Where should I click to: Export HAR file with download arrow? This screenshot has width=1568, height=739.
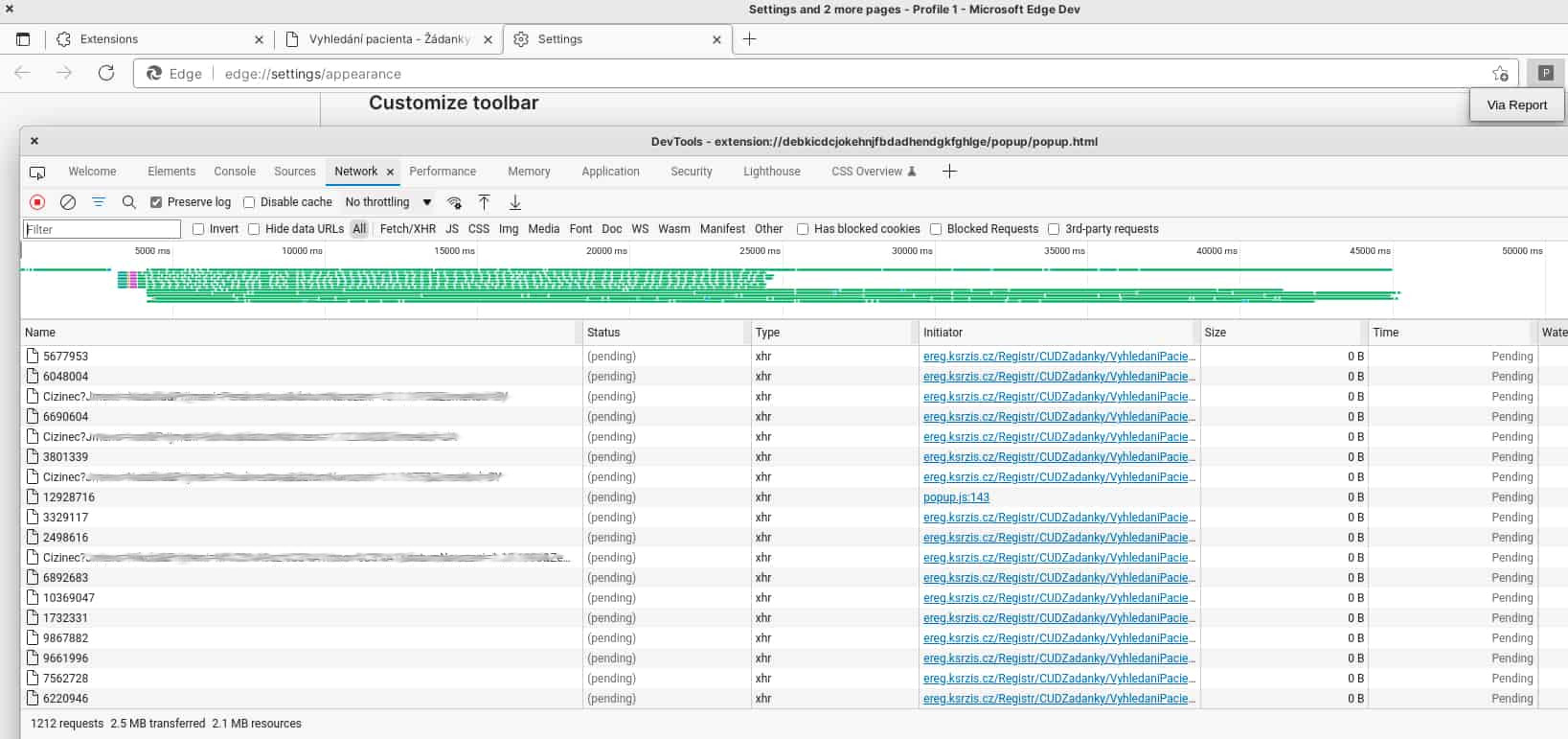(515, 202)
